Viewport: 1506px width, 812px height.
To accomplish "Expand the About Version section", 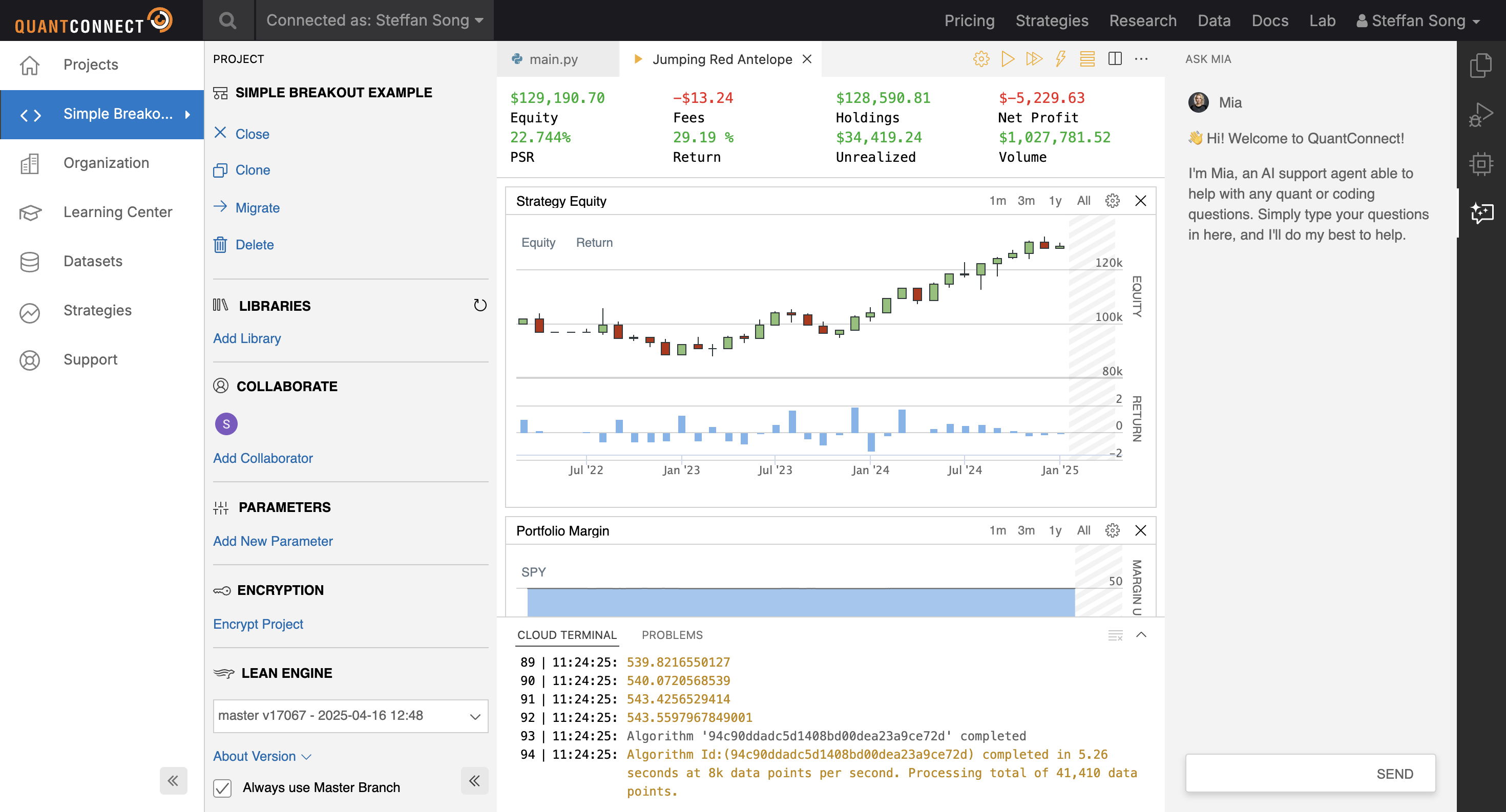I will click(x=262, y=756).
